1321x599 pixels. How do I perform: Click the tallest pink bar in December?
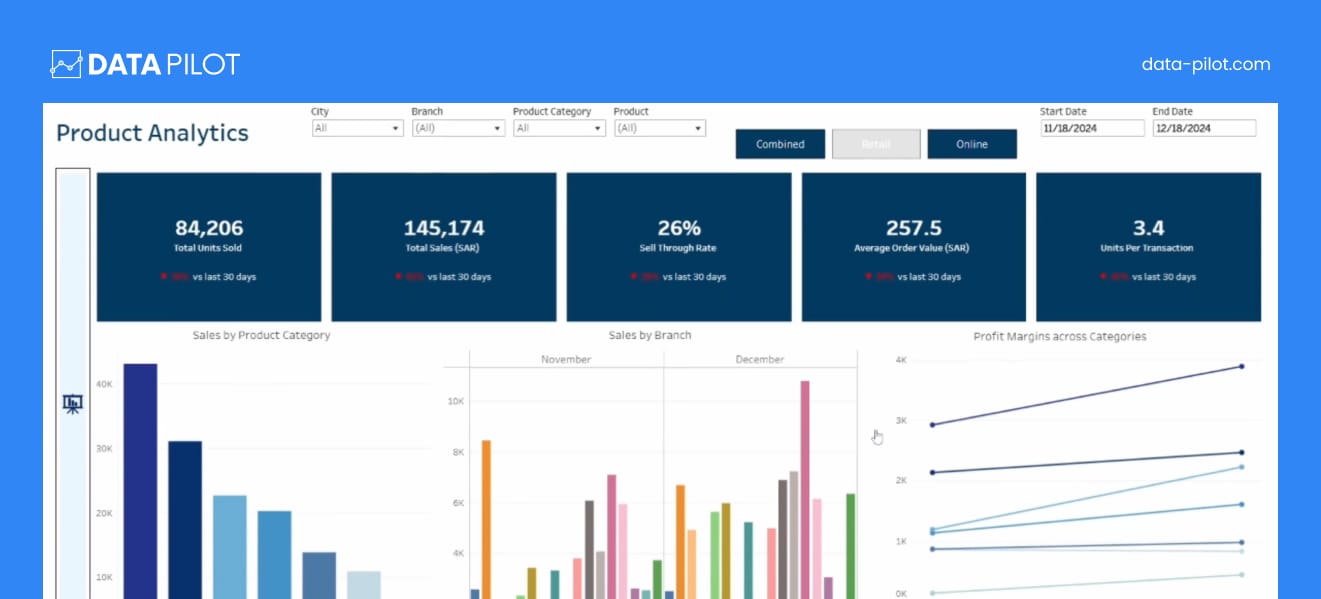coord(805,489)
